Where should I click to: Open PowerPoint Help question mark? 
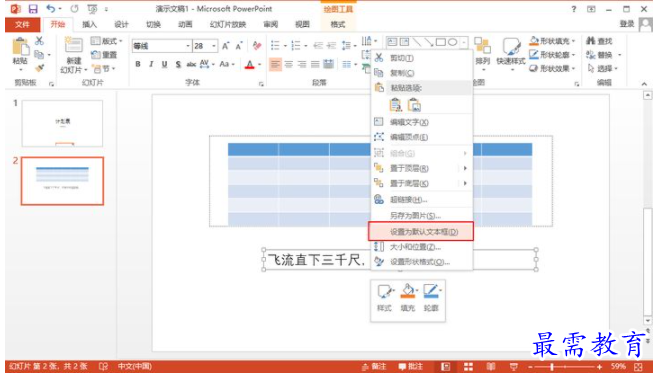click(574, 9)
